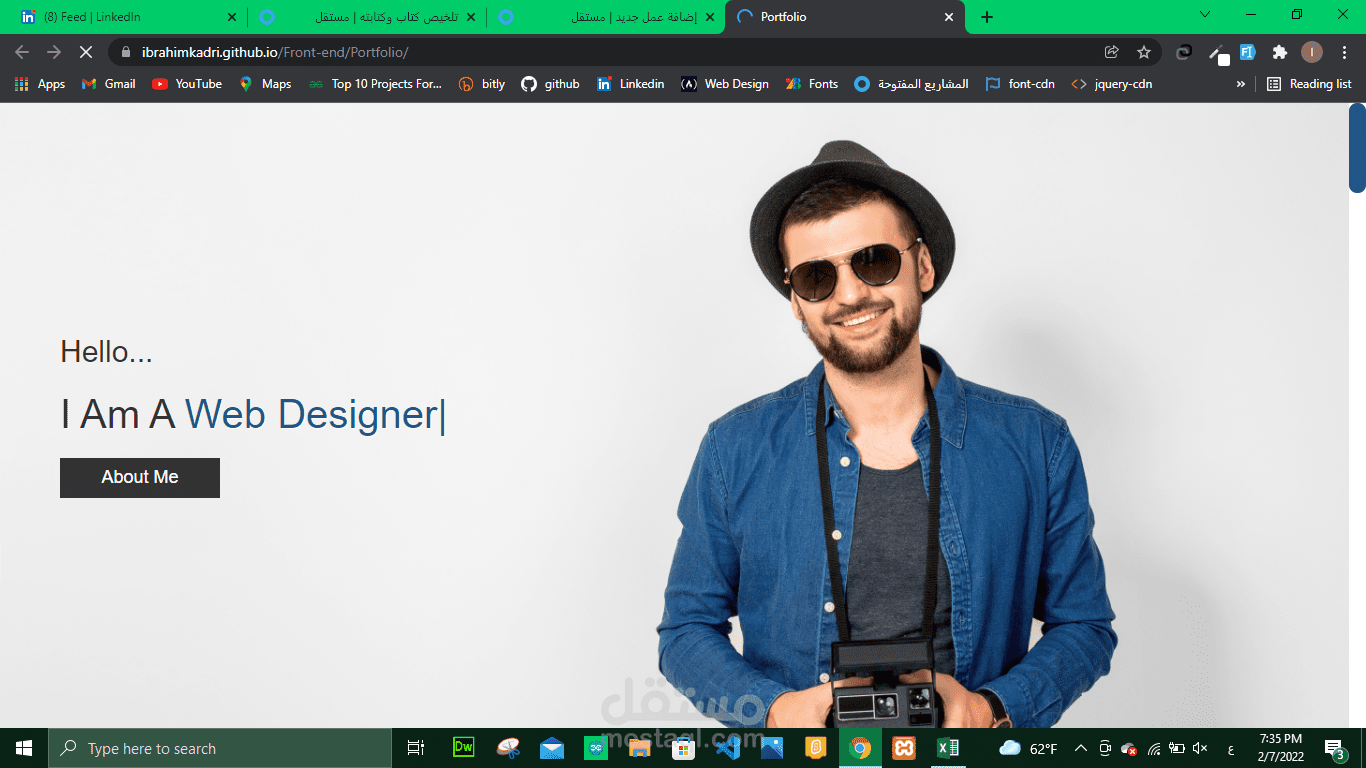The width and height of the screenshot is (1366, 768).
Task: Switch to the إضافة عمل جديد tab
Action: pos(605,17)
